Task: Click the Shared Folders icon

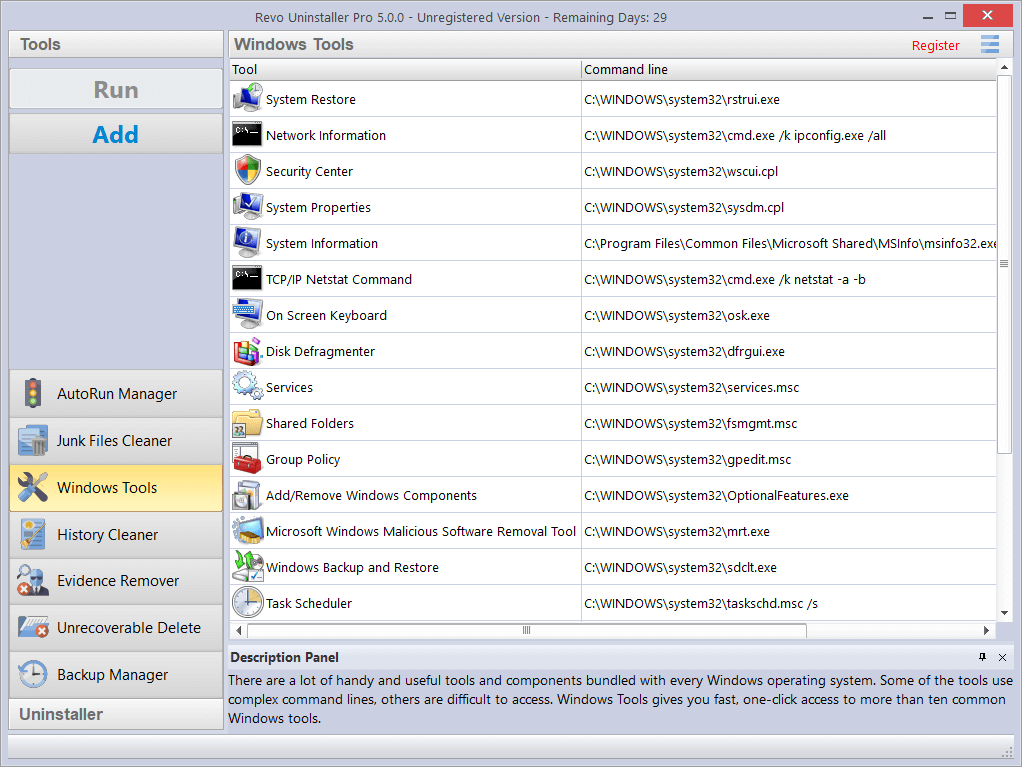Action: [248, 423]
